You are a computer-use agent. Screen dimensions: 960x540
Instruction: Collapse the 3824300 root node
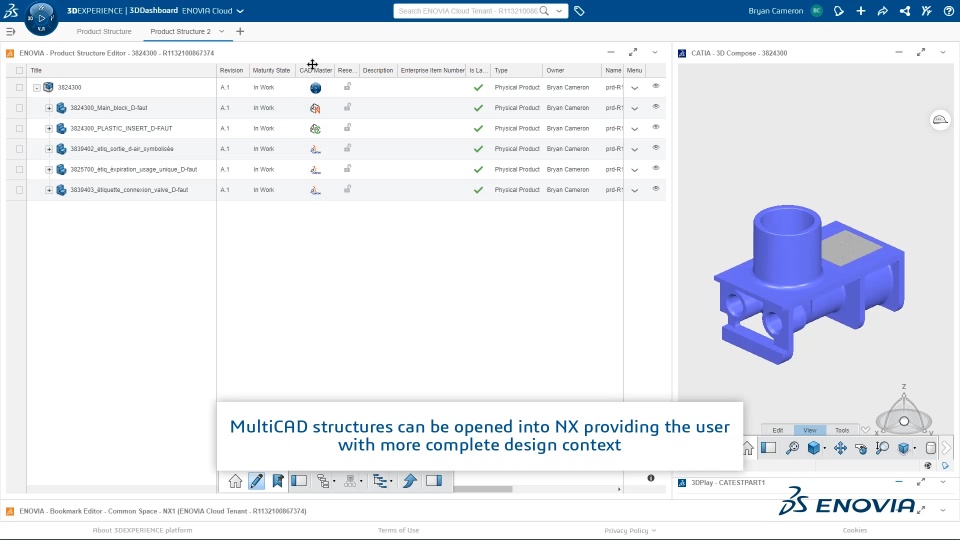(x=37, y=88)
